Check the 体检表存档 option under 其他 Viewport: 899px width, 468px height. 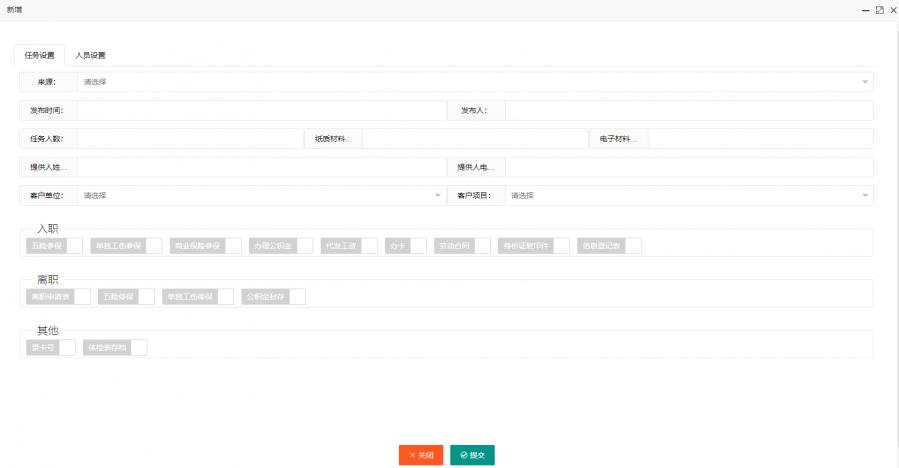point(139,348)
